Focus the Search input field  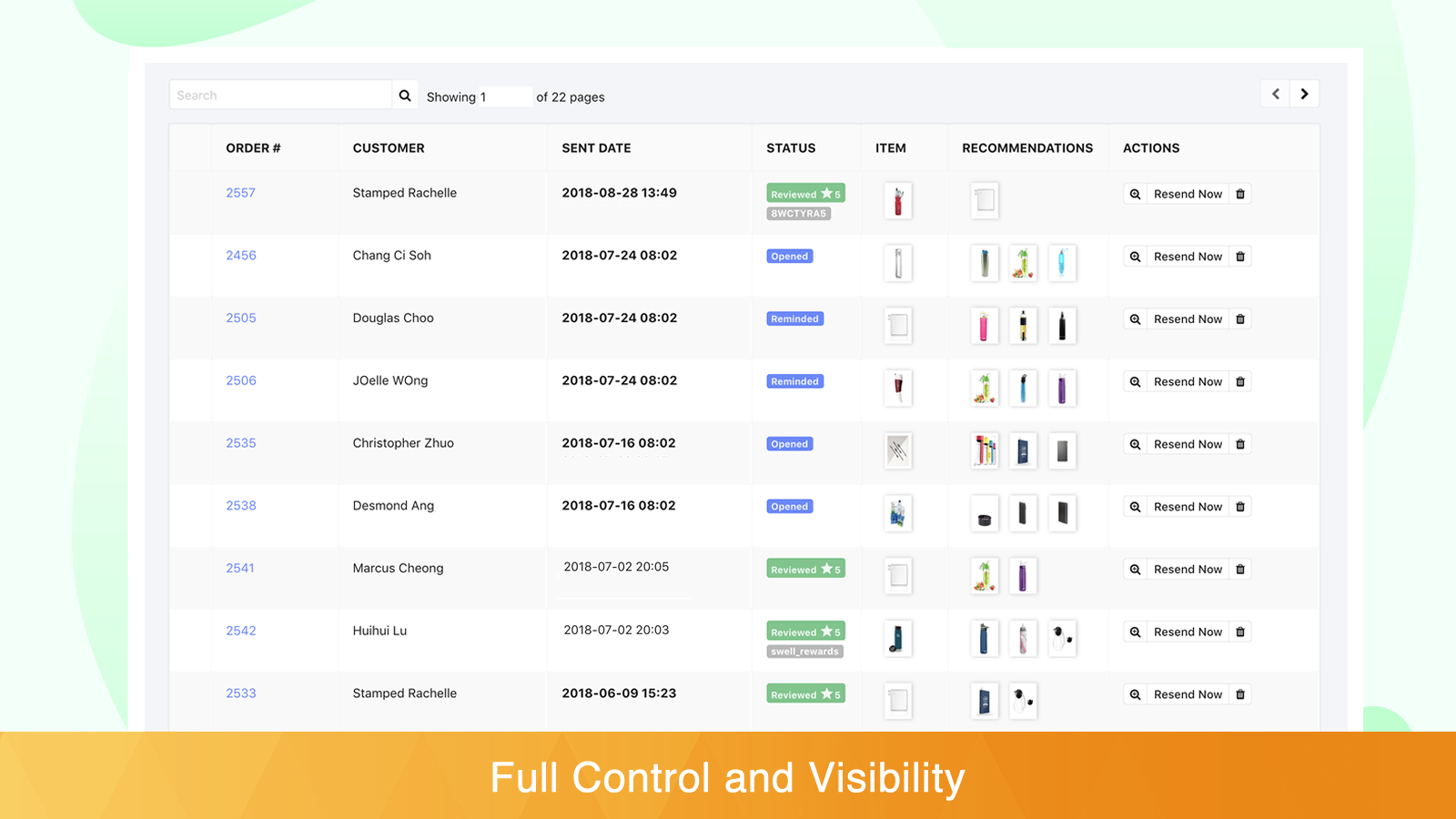click(x=280, y=96)
